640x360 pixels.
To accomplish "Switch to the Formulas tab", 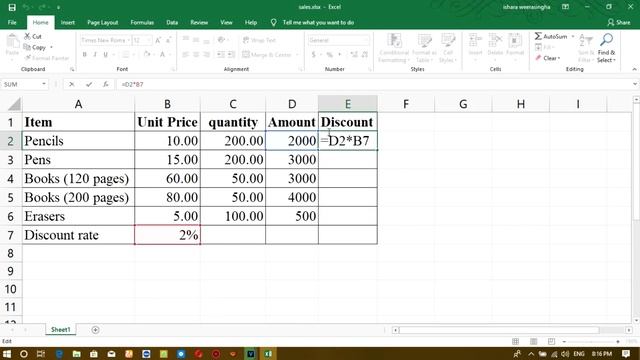I will point(142,22).
